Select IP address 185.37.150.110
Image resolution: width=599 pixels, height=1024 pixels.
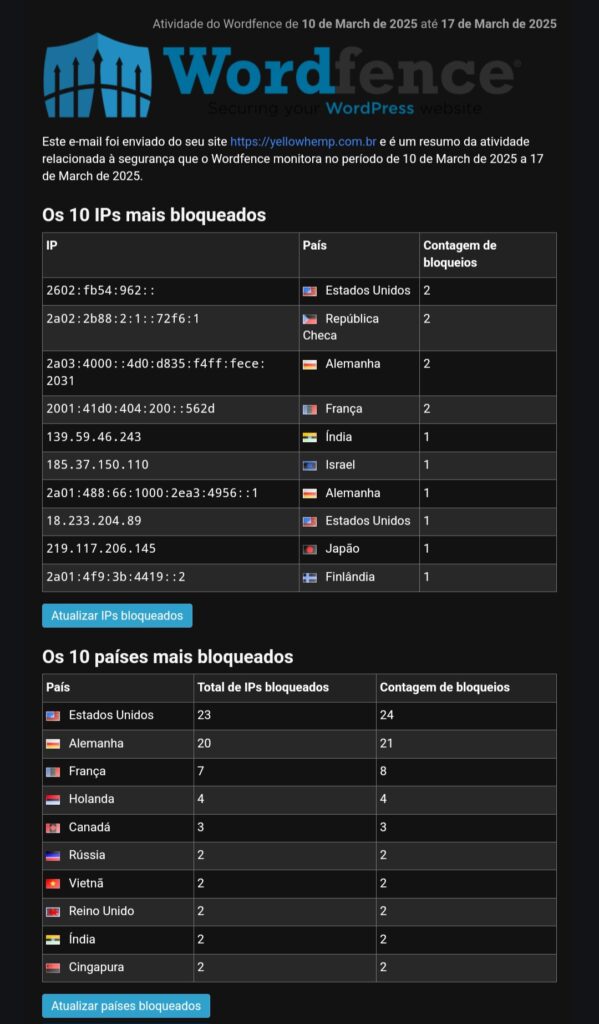point(97,465)
